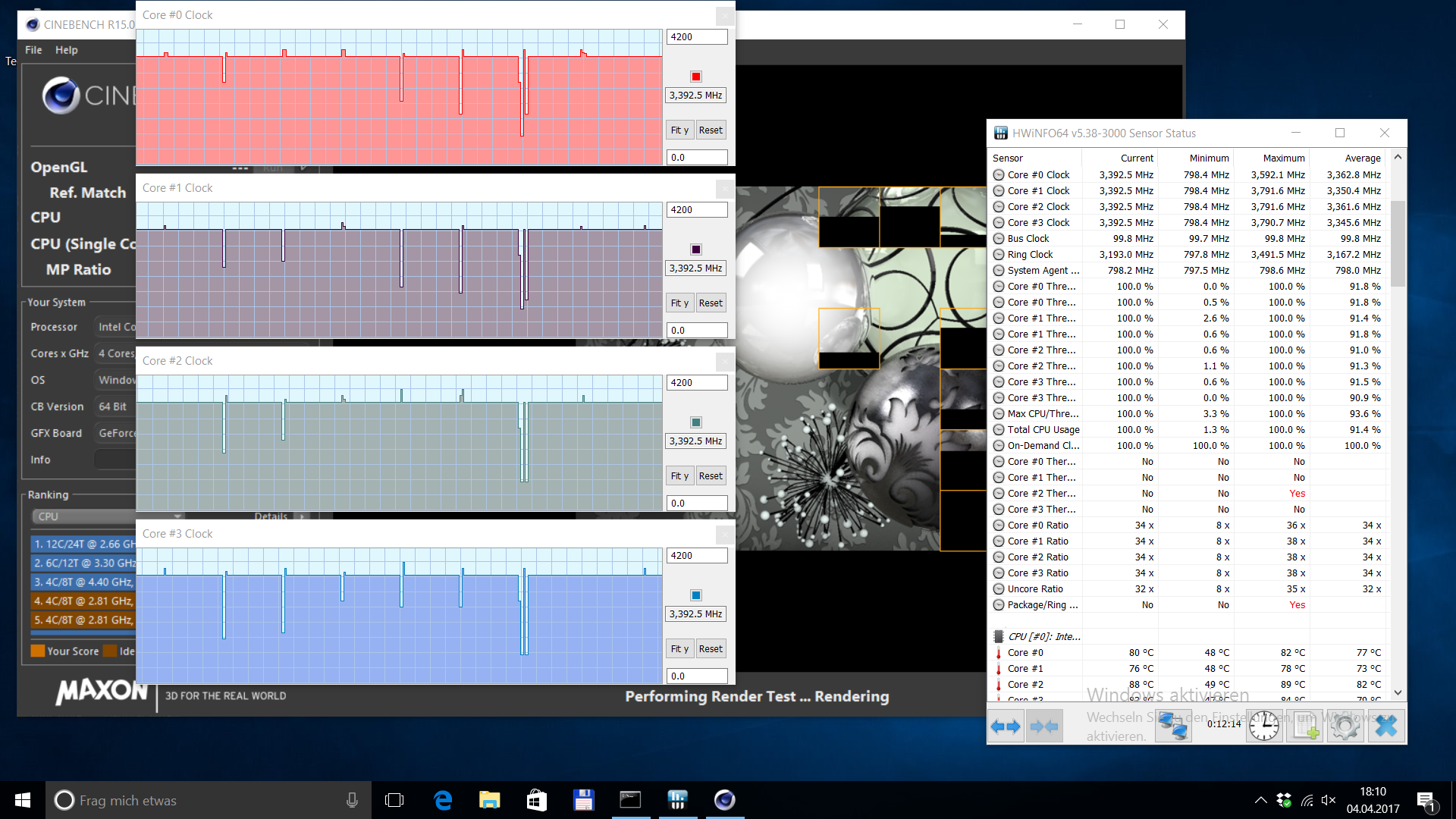The width and height of the screenshot is (1456, 819).
Task: Click HWiNFO64 title bar app icon
Action: [x=1001, y=133]
